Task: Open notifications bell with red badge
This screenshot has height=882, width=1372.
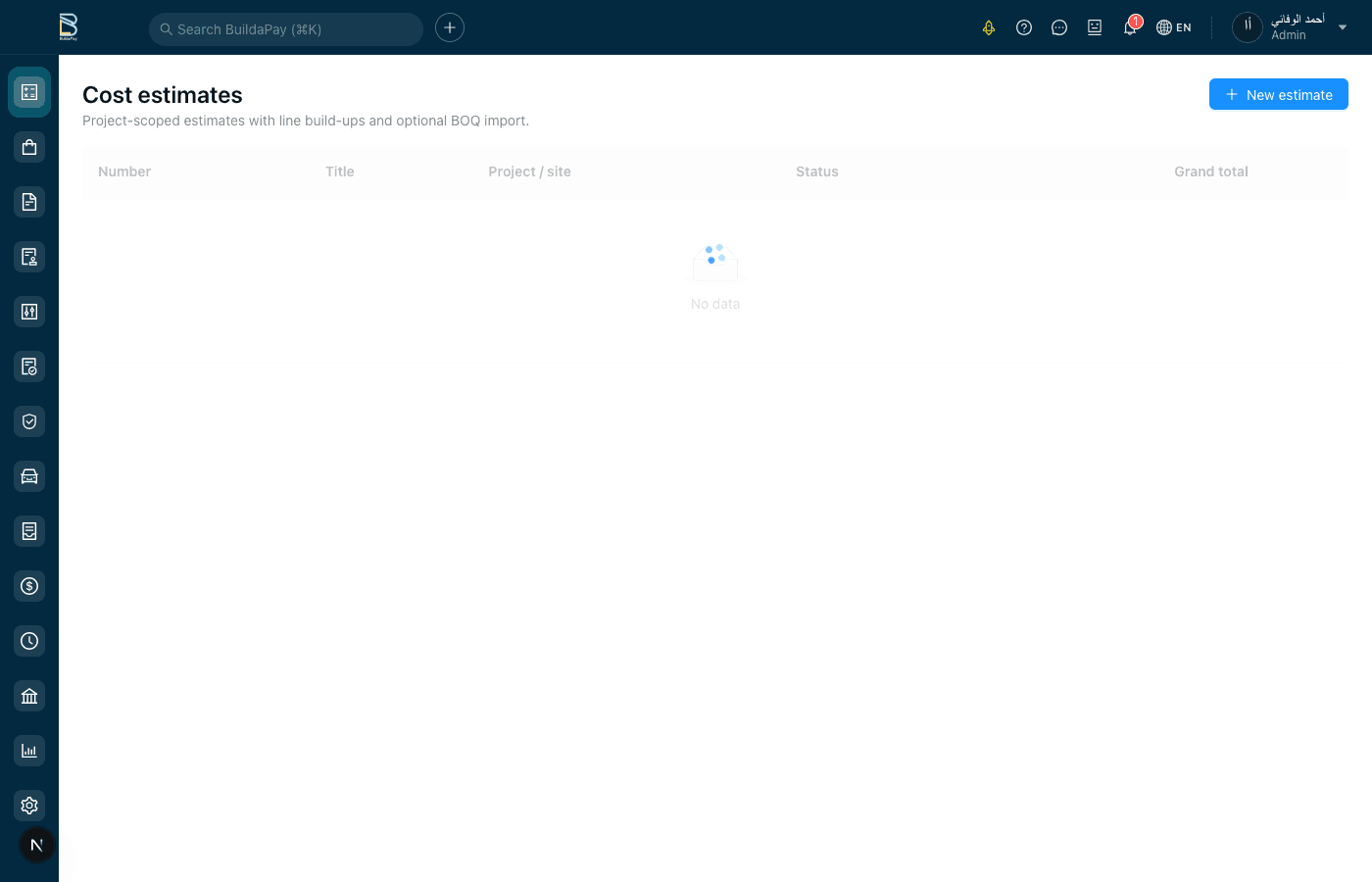Action: pos(1130,27)
